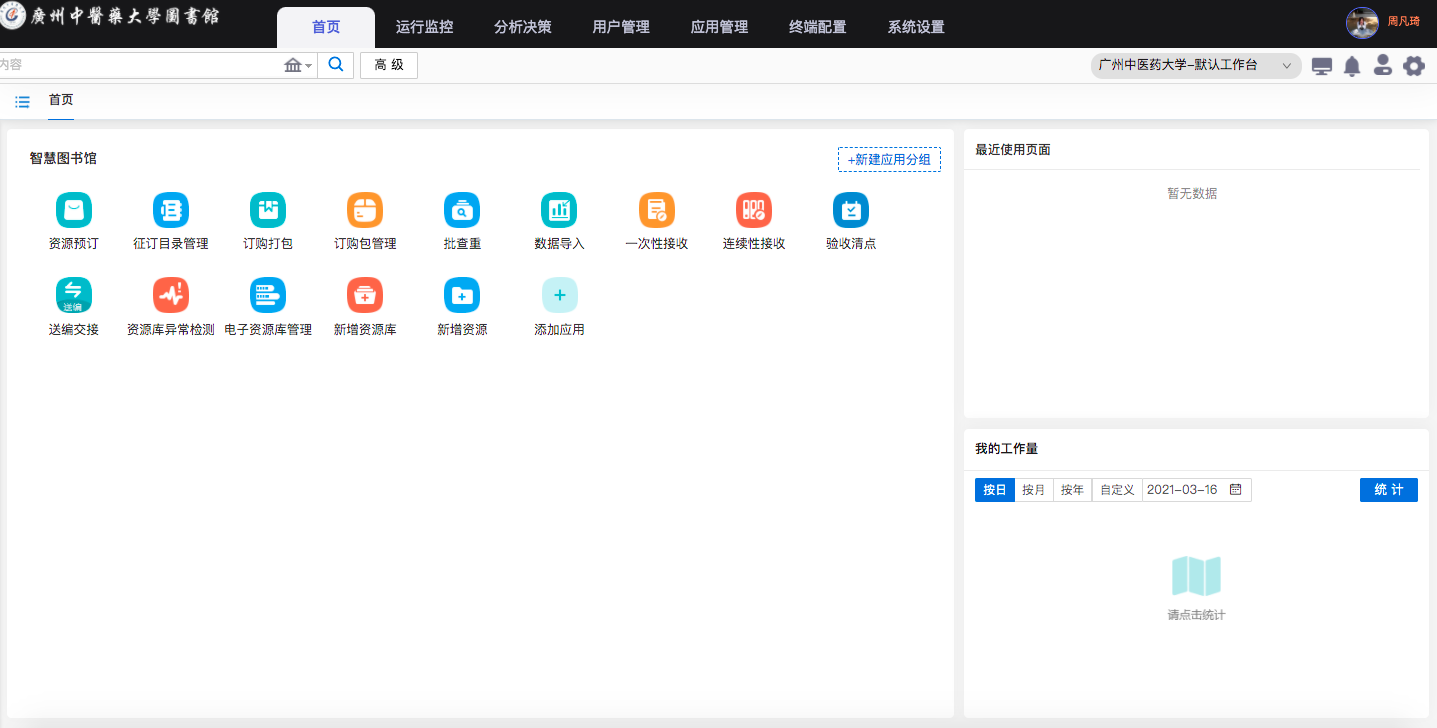This screenshot has height=728, width=1437.
Task: Click the 添加应用 plus icon
Action: pos(559,296)
